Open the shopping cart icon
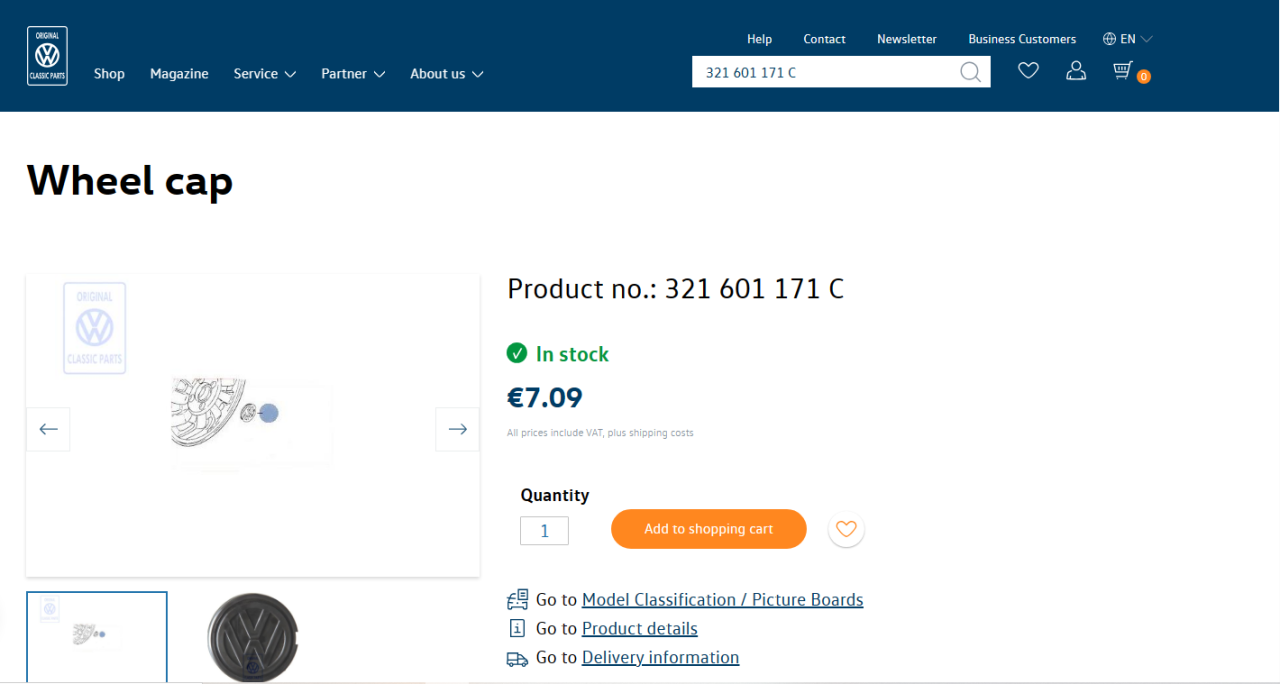The image size is (1280, 684). pyautogui.click(x=1124, y=70)
